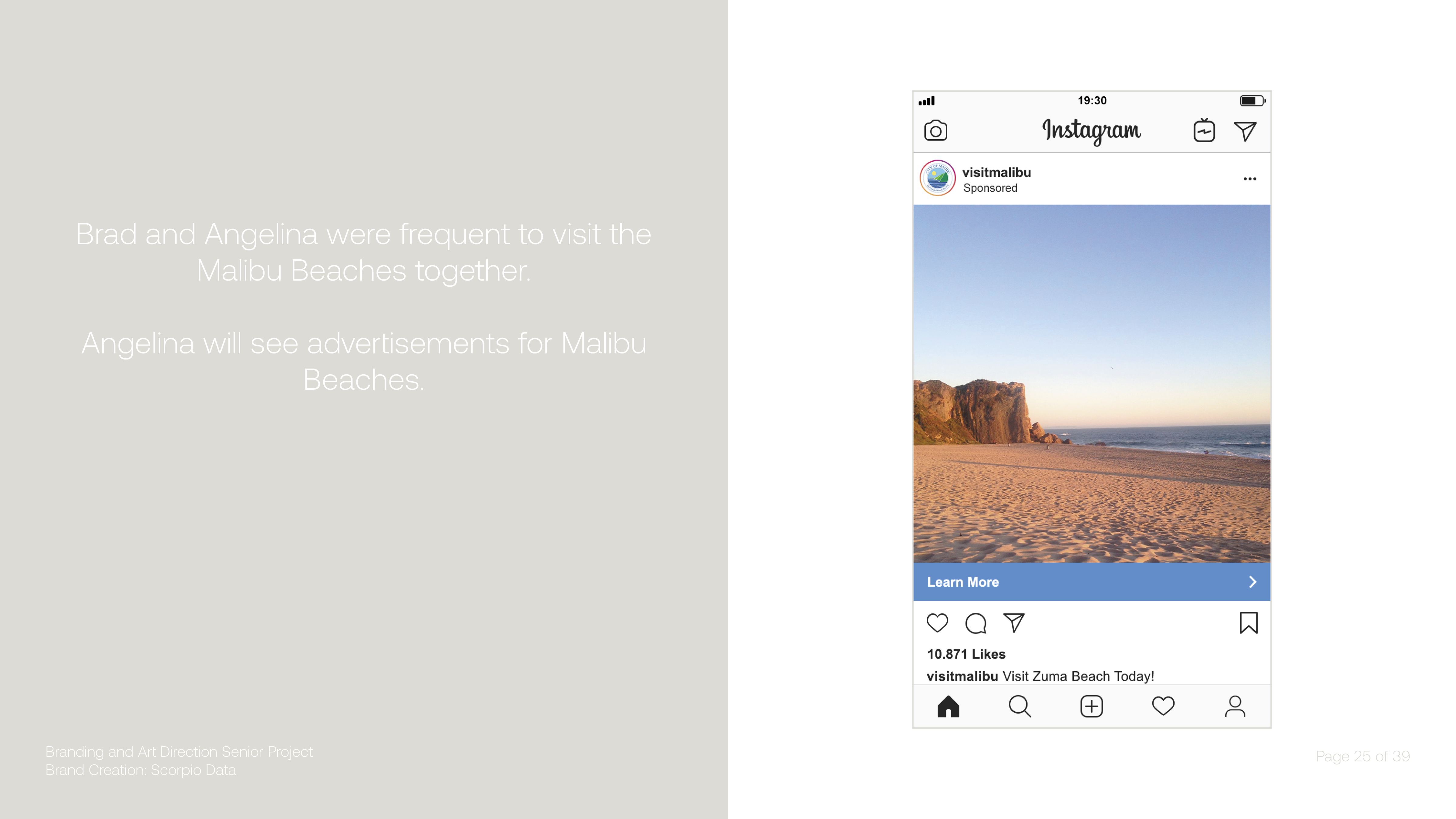
Task: Open visitmalibu profile avatar
Action: [937, 178]
